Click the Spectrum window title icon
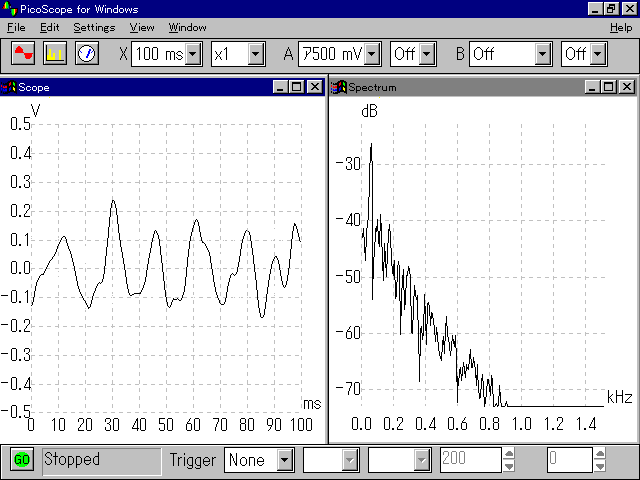 (x=339, y=87)
